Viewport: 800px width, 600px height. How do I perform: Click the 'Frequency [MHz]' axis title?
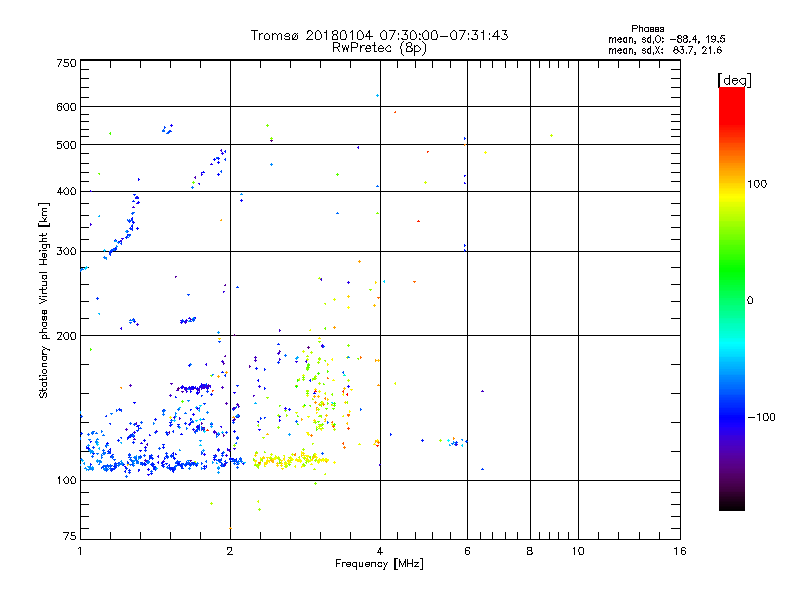379,564
